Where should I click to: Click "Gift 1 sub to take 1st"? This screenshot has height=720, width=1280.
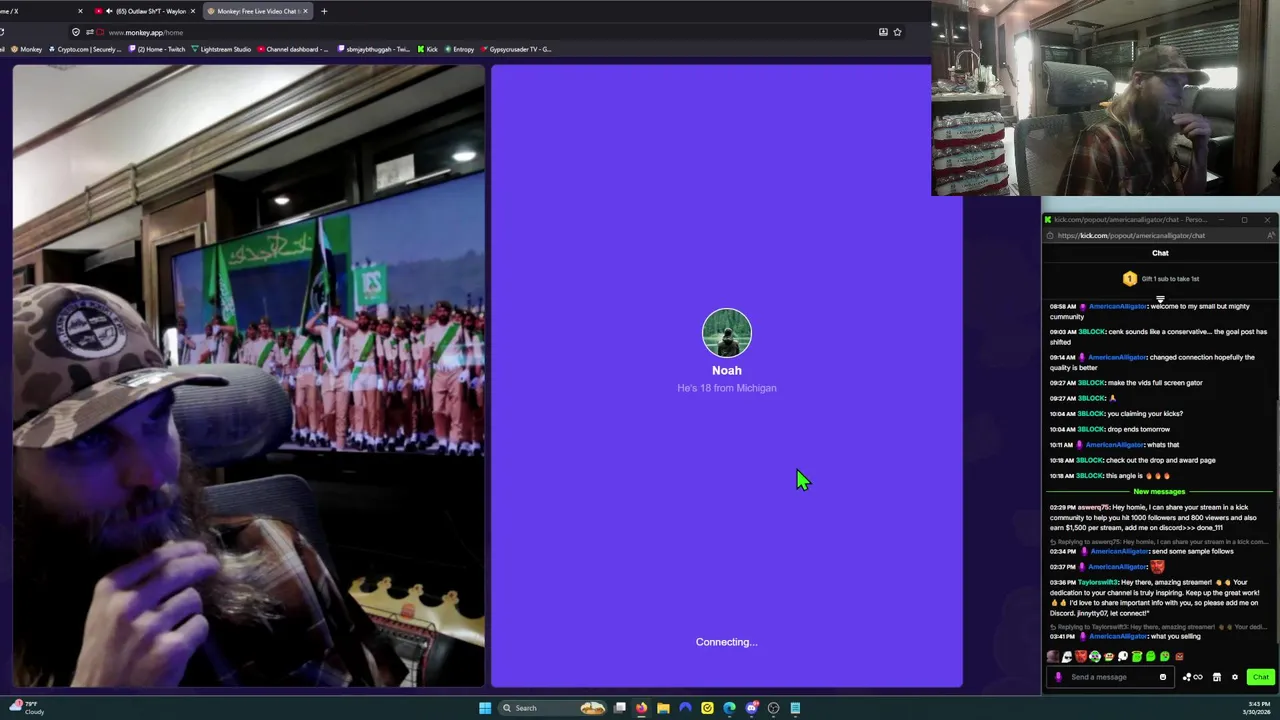[x=1170, y=279]
